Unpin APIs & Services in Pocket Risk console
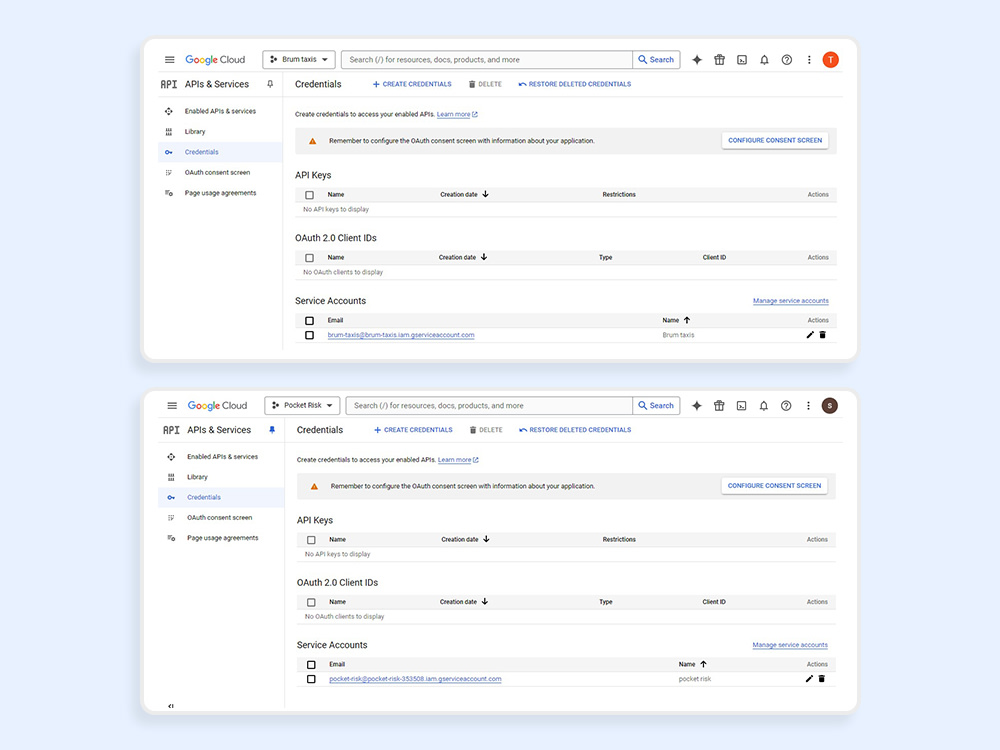Viewport: 1000px width, 750px height. click(272, 430)
